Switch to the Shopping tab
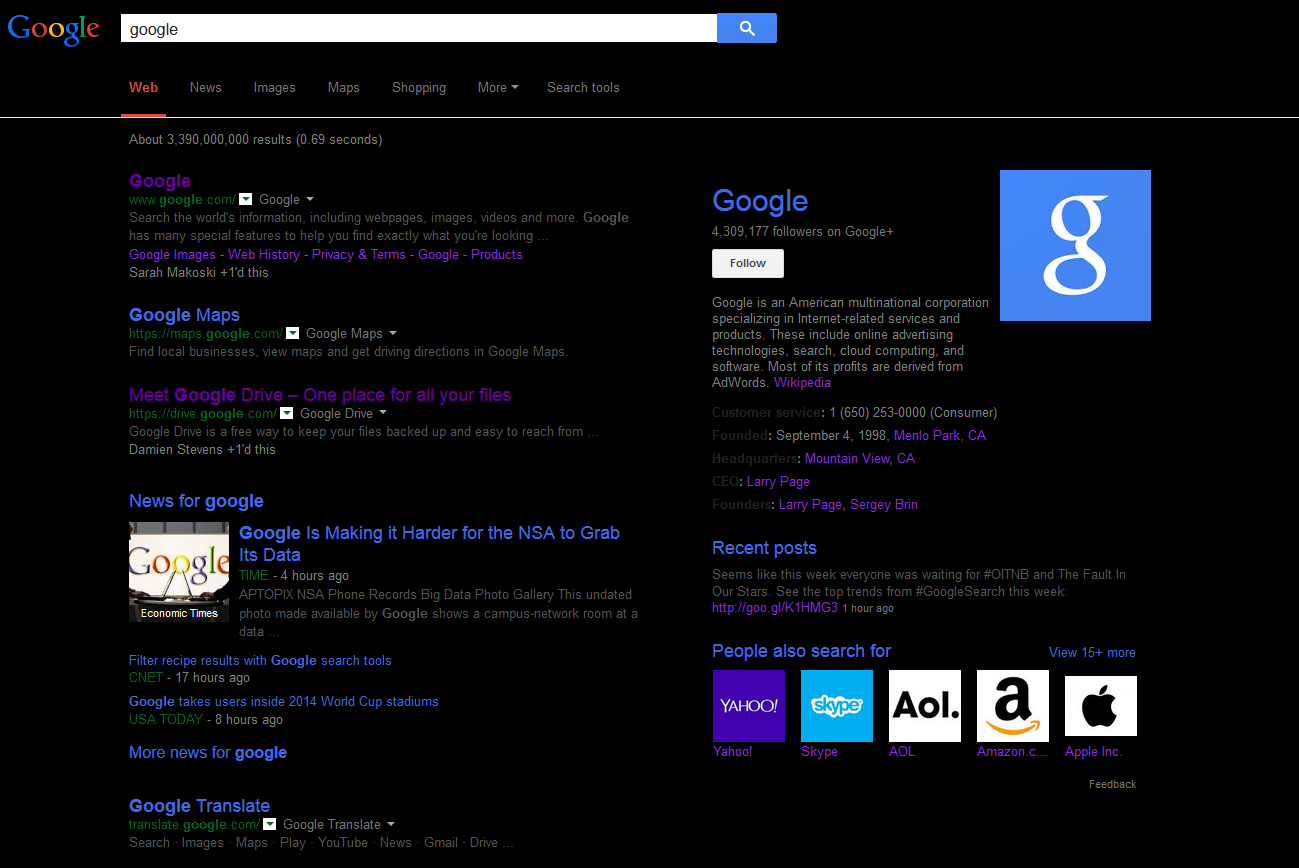 (x=419, y=87)
